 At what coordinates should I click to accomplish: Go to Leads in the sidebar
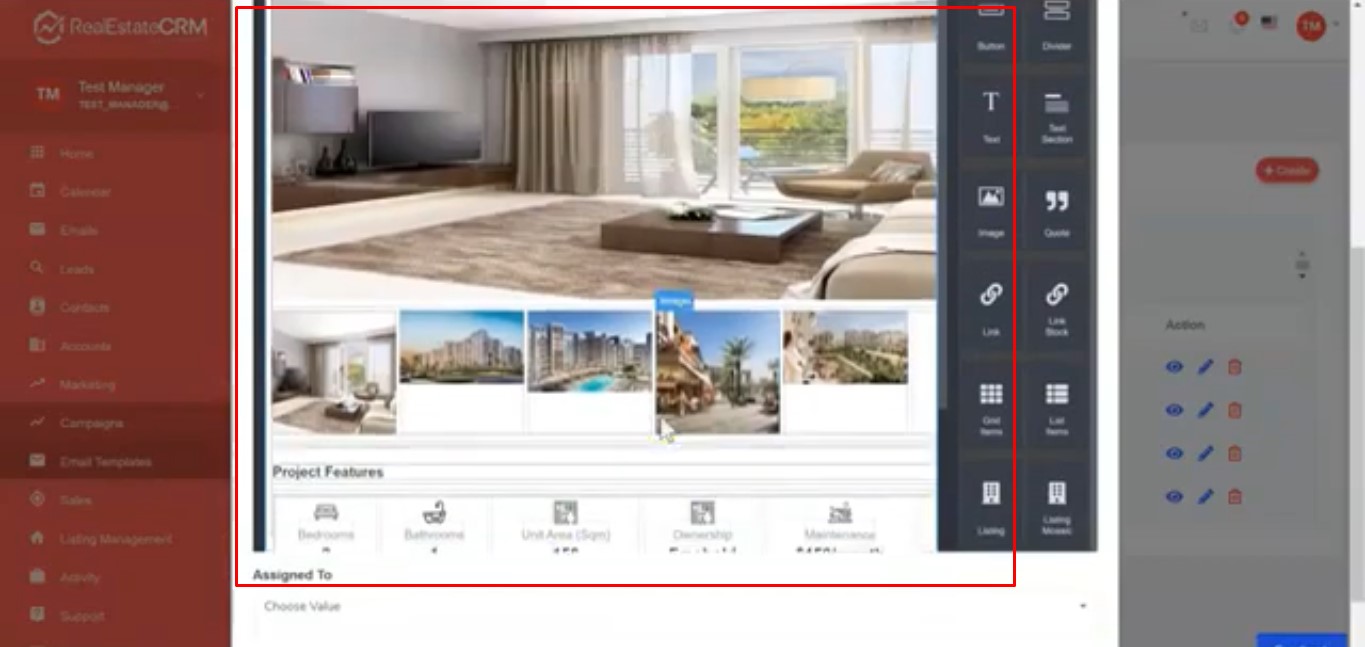coord(77,269)
